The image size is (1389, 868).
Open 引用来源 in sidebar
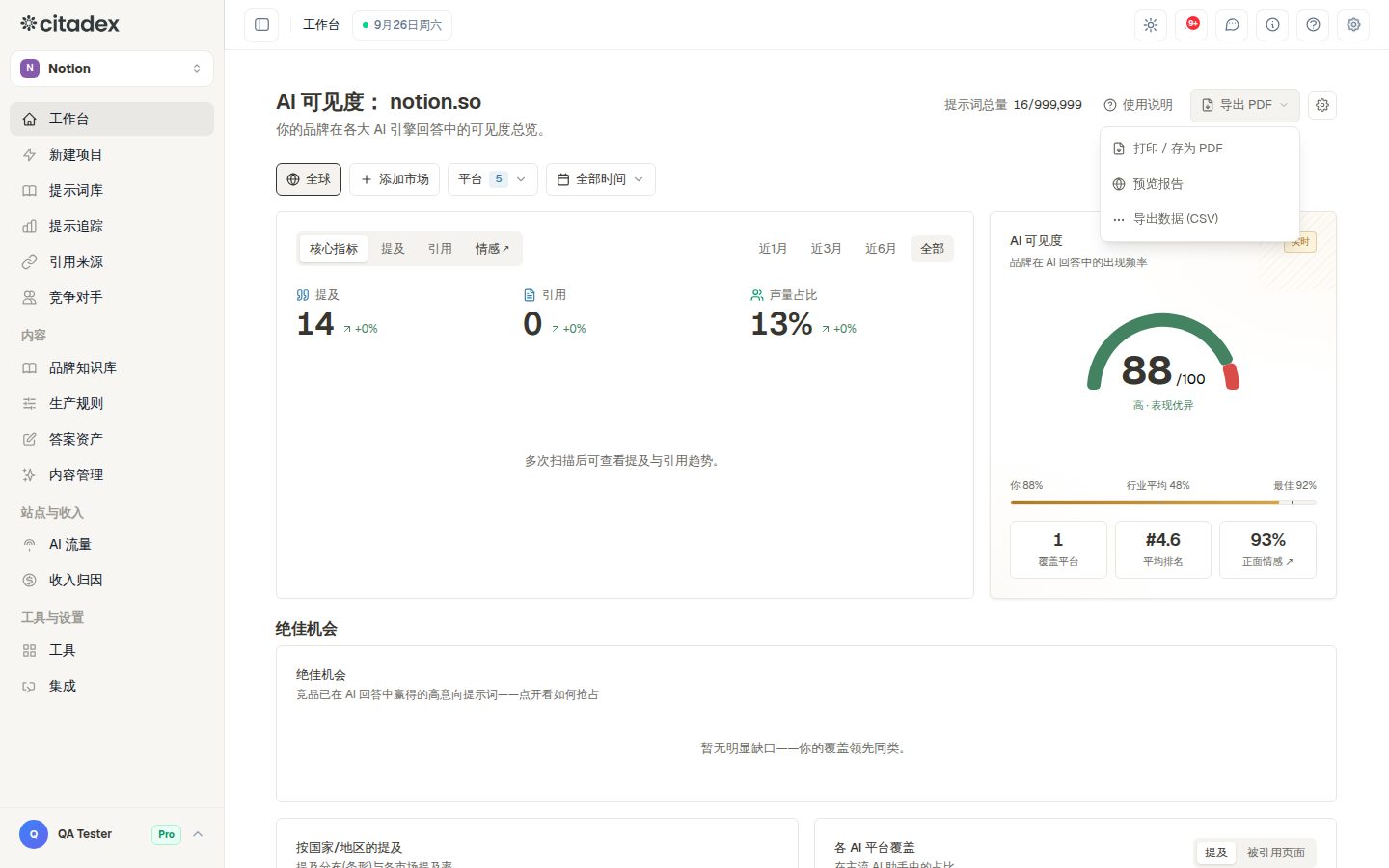(x=112, y=261)
